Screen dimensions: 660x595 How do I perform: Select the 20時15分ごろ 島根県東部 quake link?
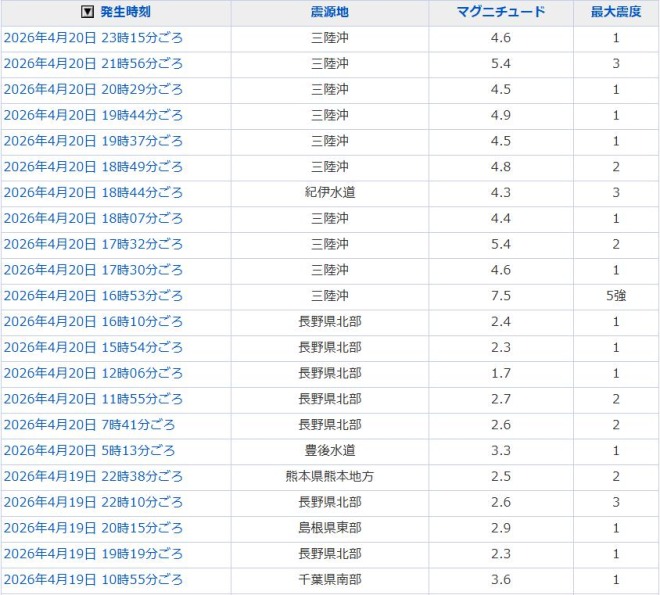click(93, 528)
